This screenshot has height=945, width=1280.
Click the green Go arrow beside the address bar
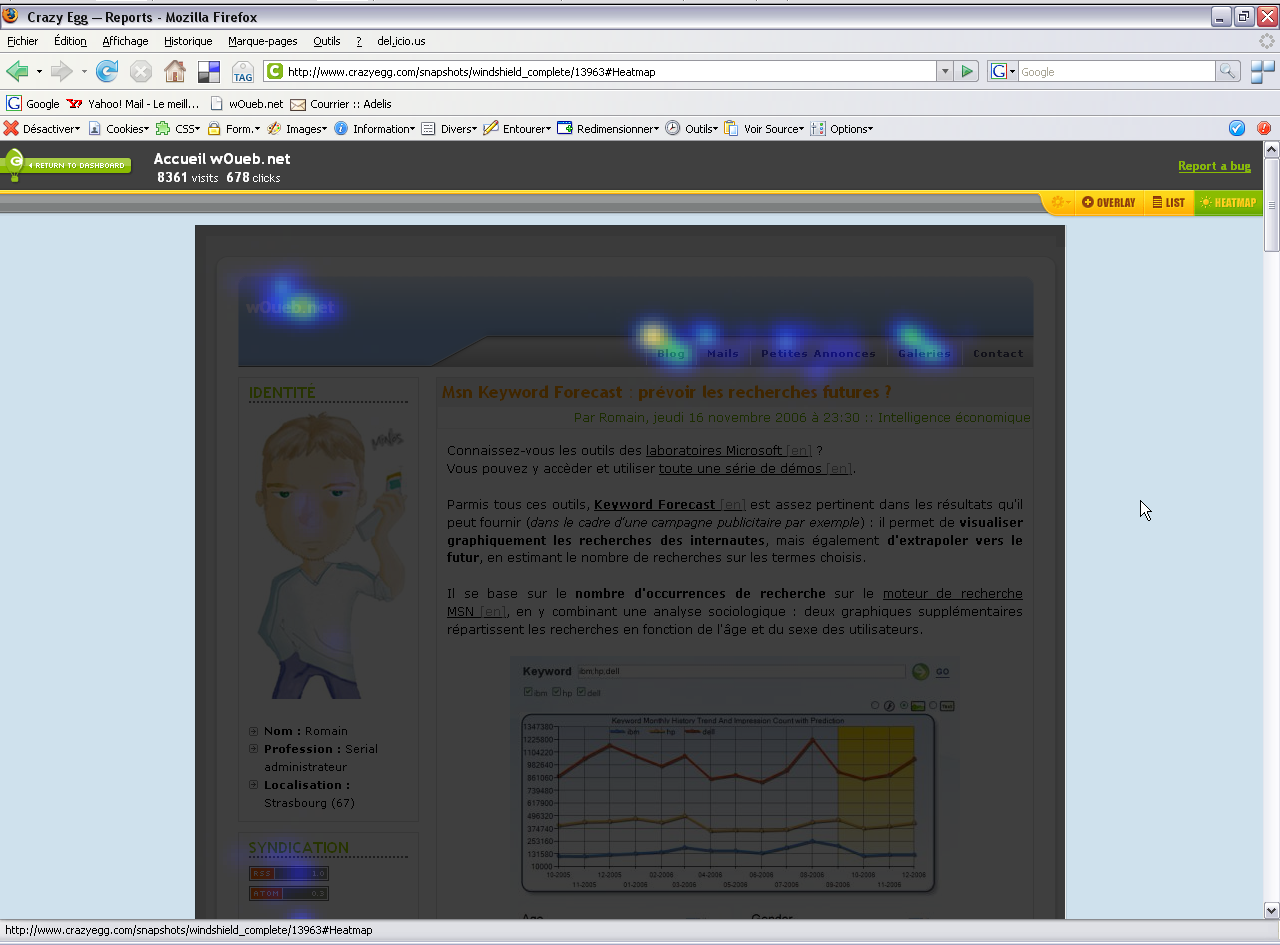pos(967,71)
